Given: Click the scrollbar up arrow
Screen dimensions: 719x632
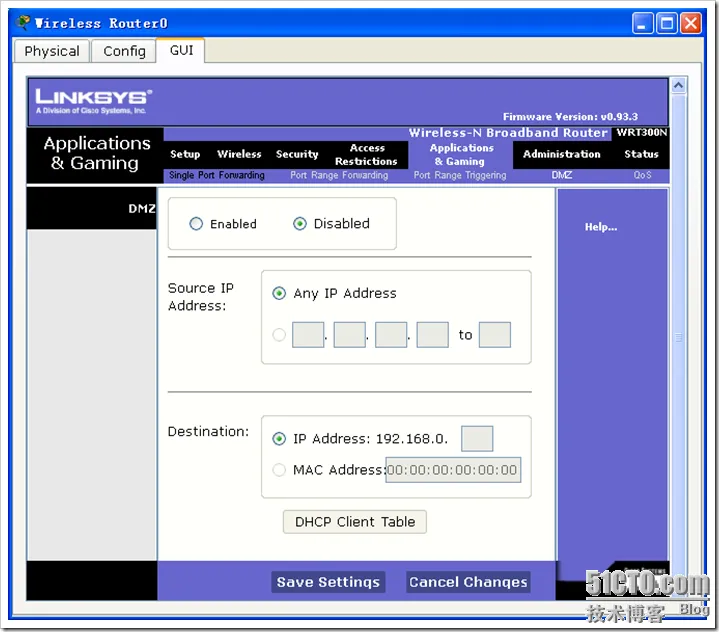Looking at the screenshot, I should click(x=679, y=85).
